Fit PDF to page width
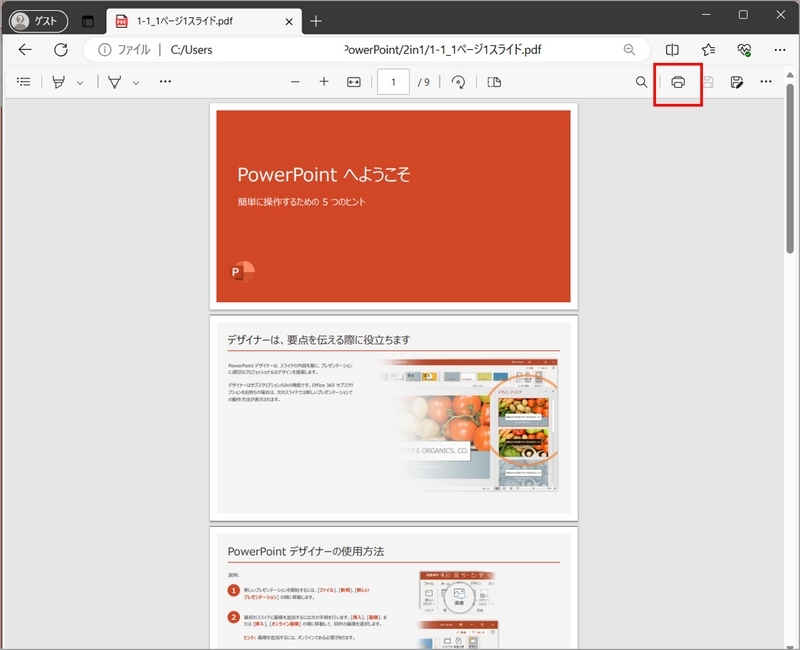 pyautogui.click(x=354, y=82)
